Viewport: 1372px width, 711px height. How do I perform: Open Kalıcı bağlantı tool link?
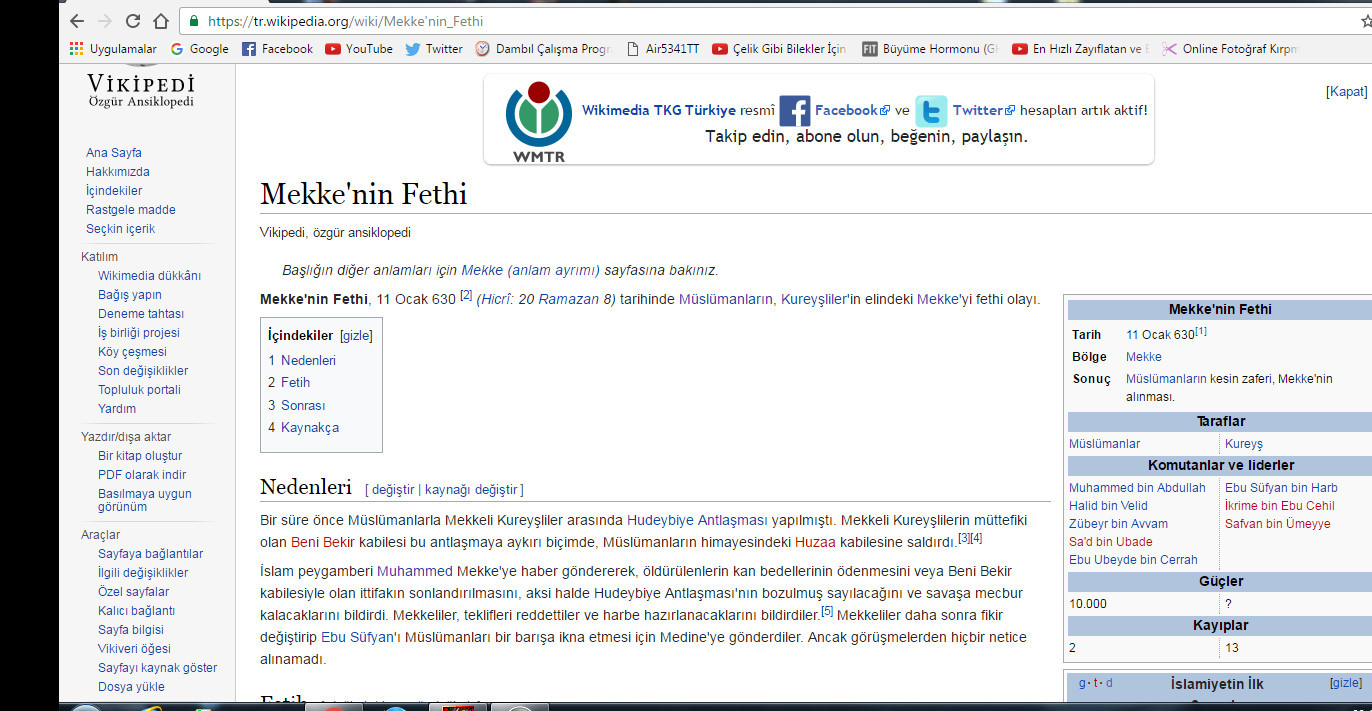(x=137, y=611)
